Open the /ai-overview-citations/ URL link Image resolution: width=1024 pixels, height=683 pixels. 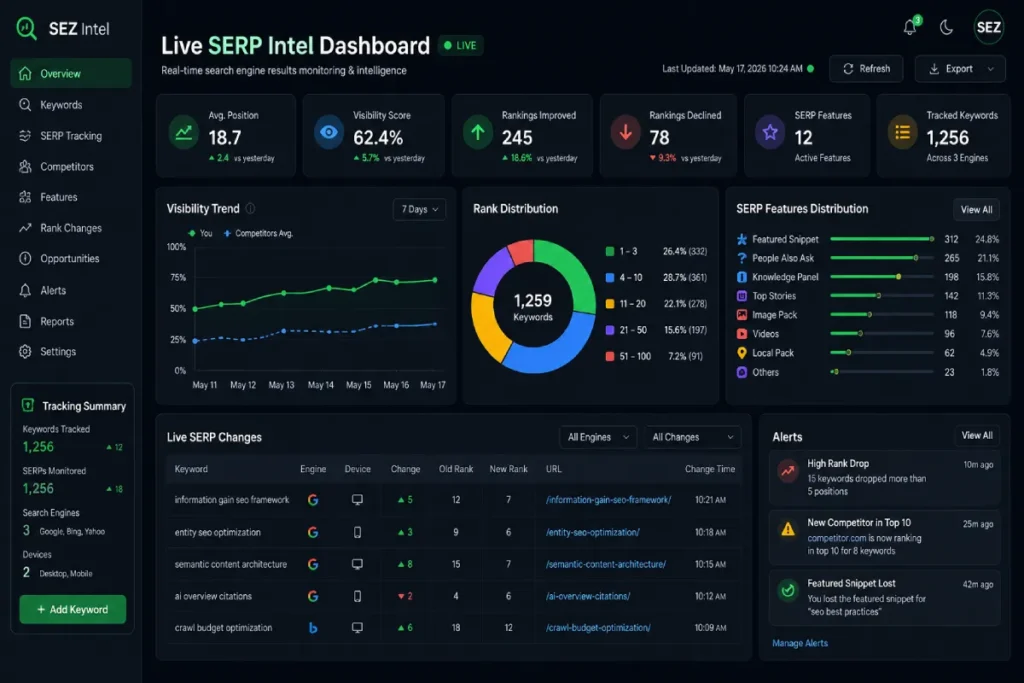[x=588, y=596]
